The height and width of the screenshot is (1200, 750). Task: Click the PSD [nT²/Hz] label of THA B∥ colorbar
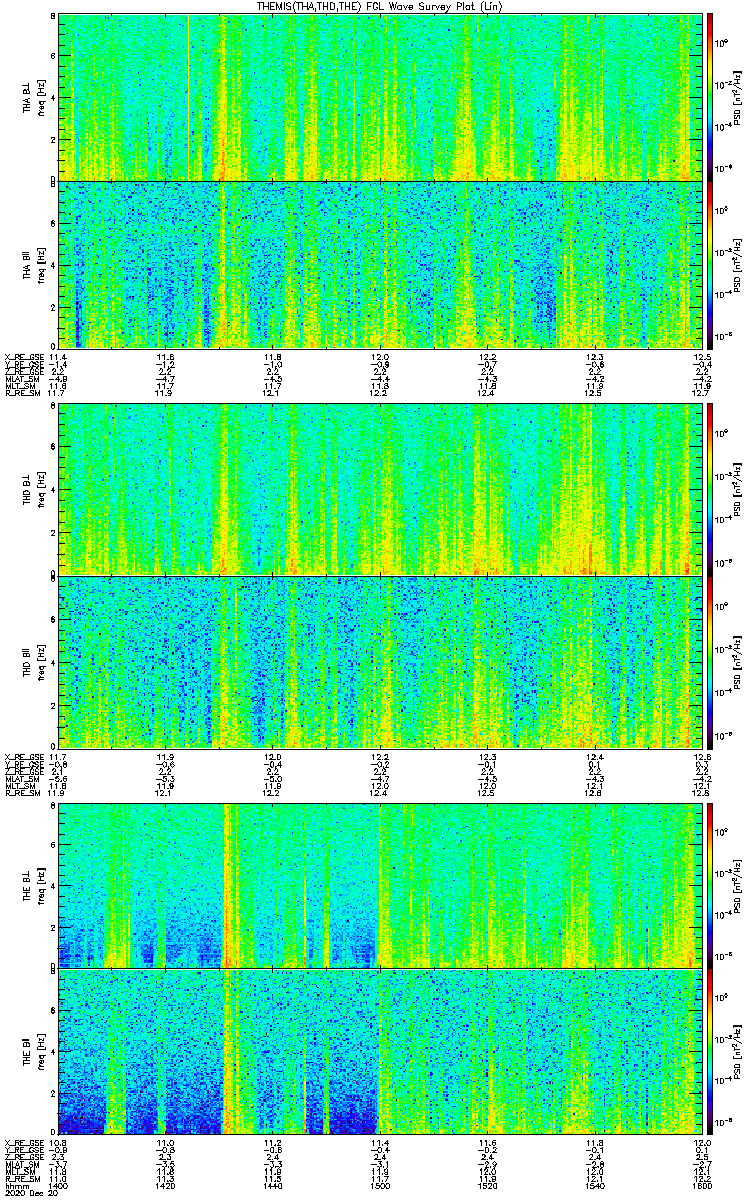(x=739, y=265)
